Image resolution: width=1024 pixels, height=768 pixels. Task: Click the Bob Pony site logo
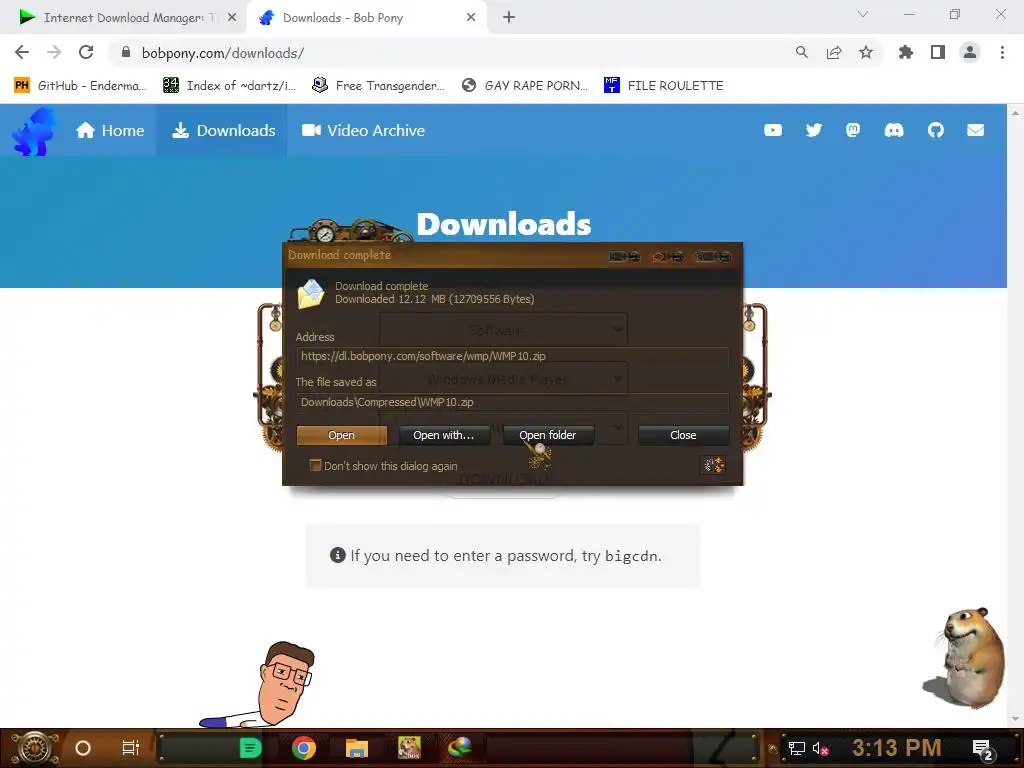[34, 133]
